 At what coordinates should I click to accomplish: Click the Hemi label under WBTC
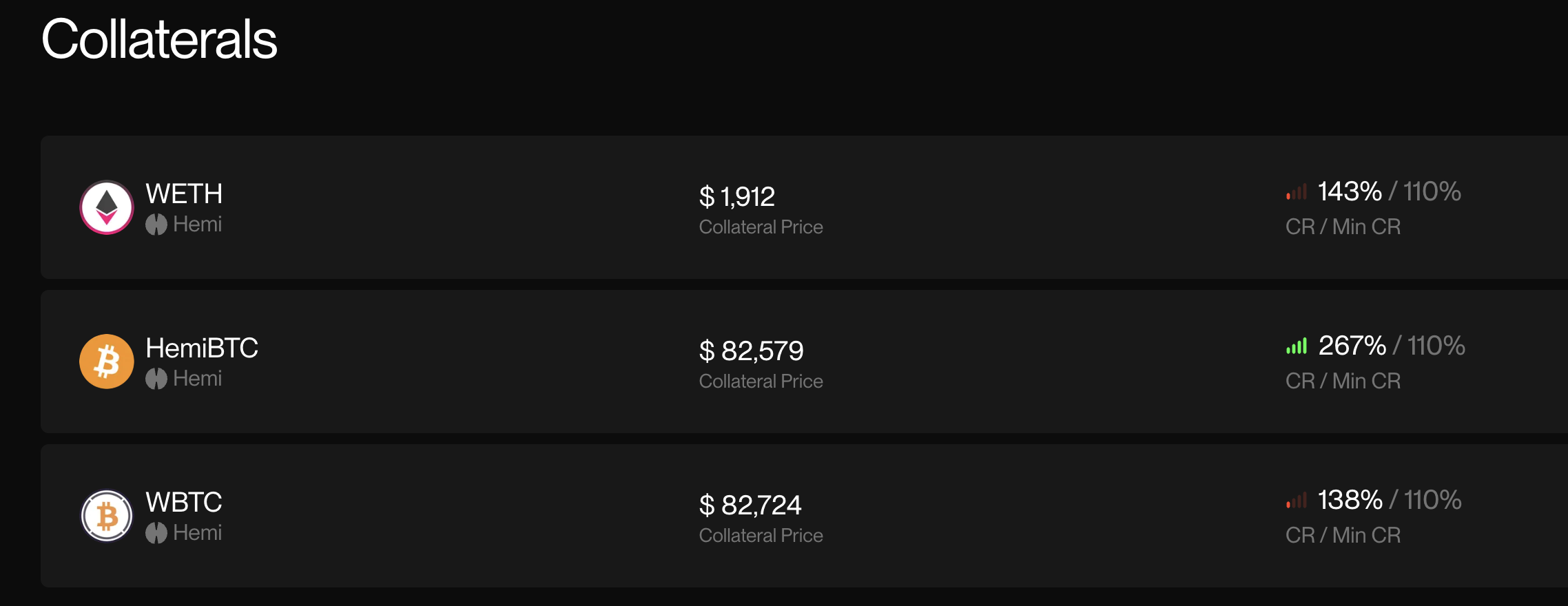(x=198, y=533)
